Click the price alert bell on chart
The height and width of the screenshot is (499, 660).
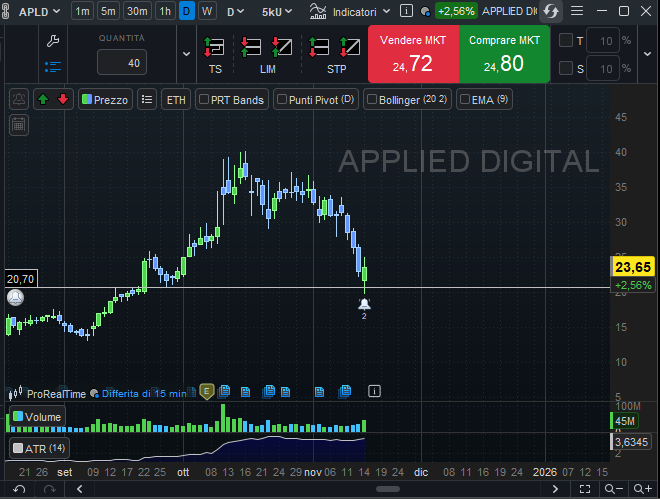click(x=365, y=303)
